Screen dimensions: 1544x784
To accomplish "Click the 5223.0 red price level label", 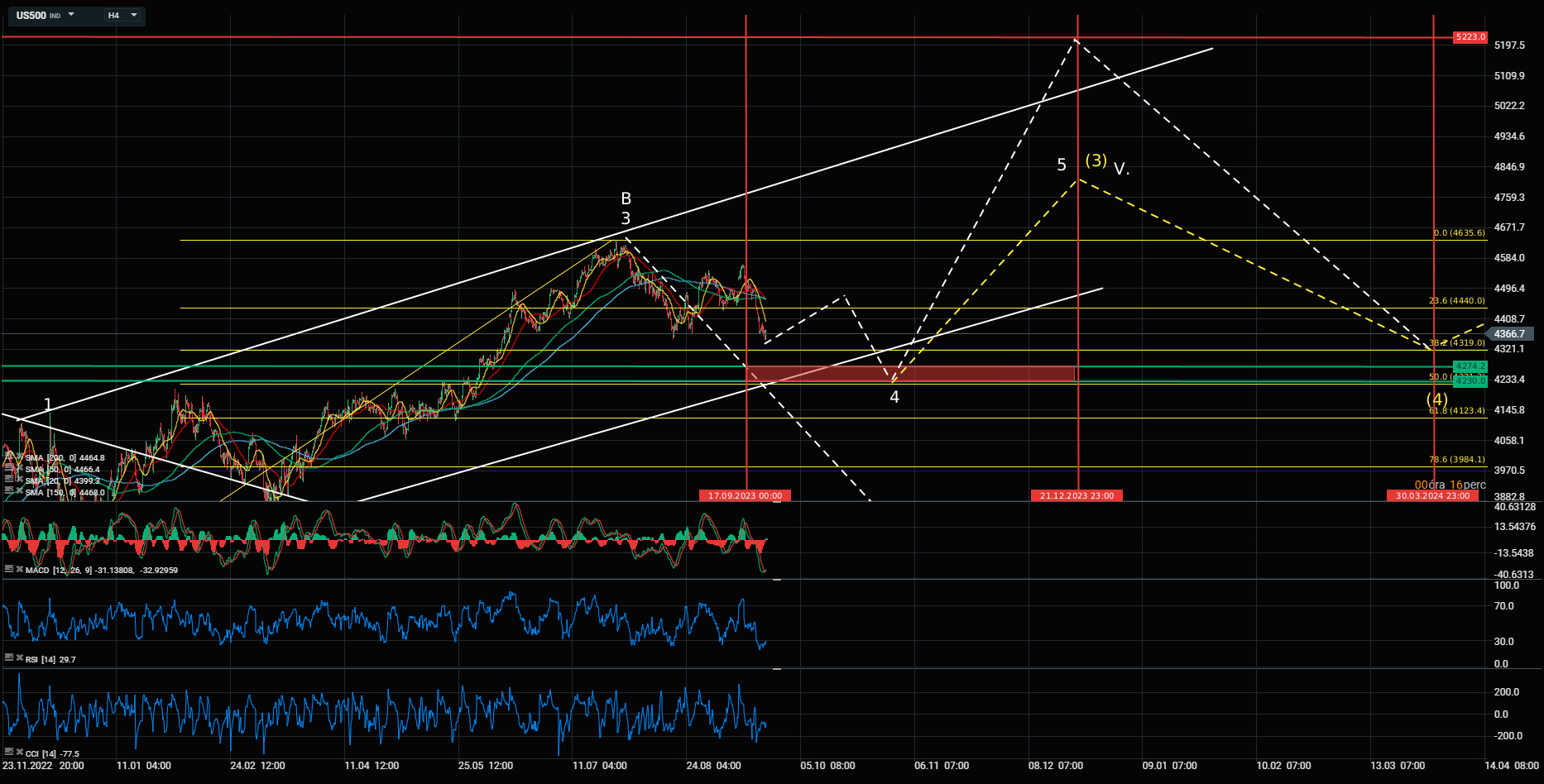I will click(1470, 37).
